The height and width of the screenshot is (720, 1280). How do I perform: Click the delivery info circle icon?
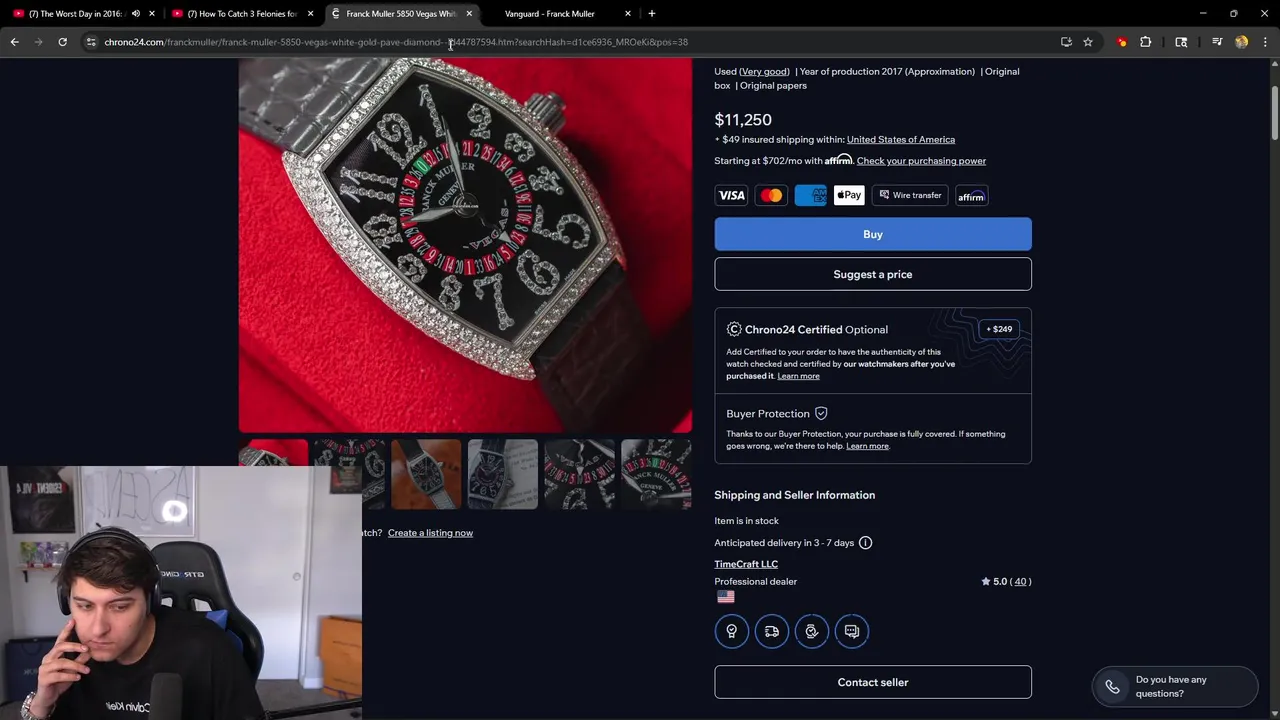(x=865, y=543)
